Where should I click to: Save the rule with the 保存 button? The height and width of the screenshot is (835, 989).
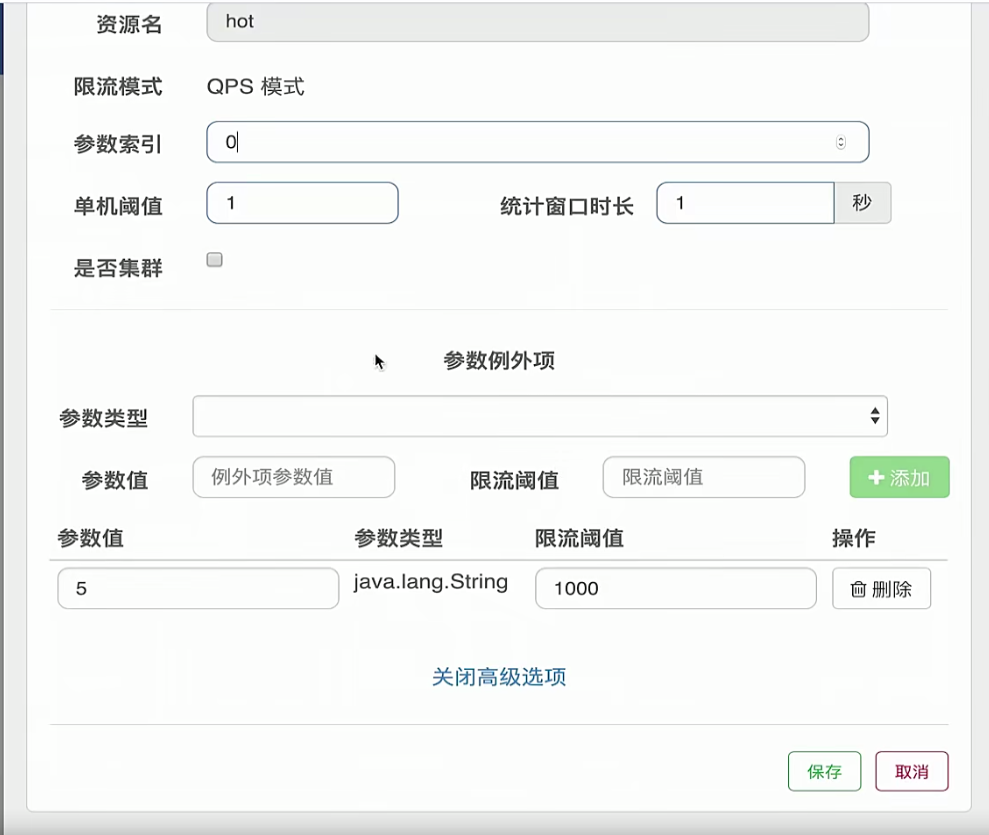[824, 771]
